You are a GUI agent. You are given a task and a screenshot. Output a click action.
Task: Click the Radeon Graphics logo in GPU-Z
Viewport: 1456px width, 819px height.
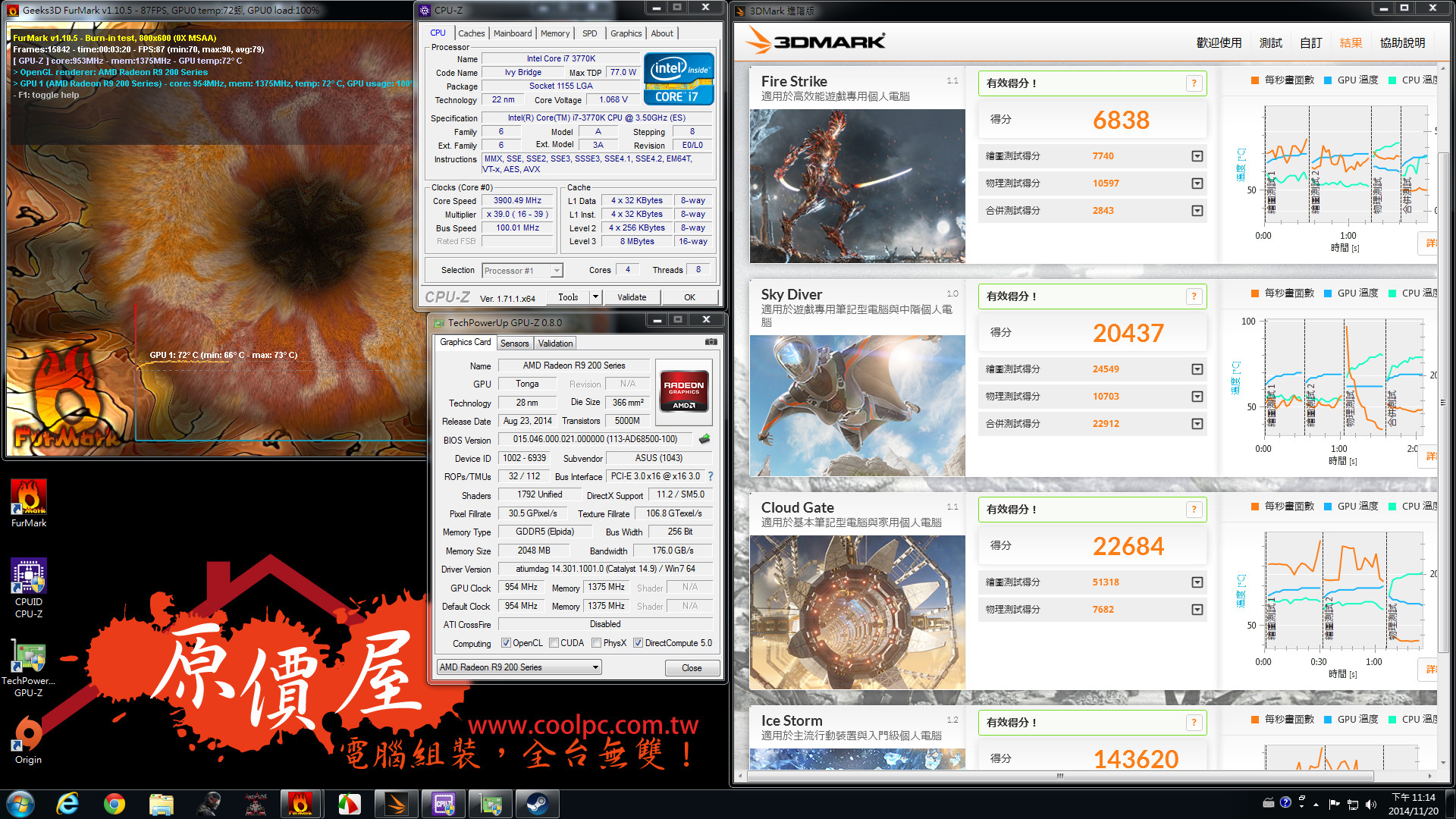coord(684,391)
